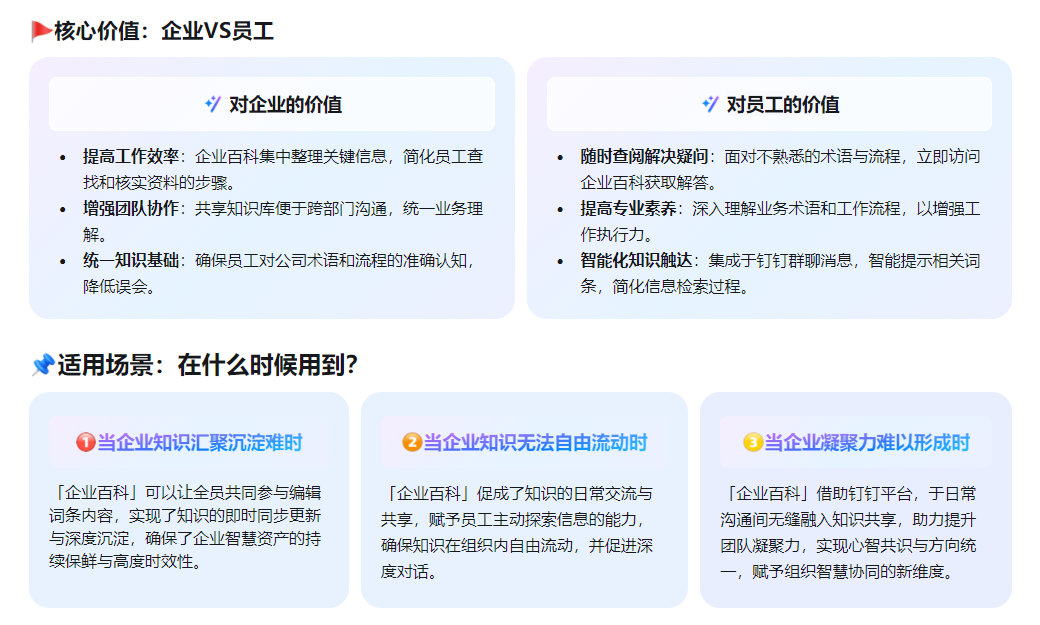Click the orange number 2 badge icon
The image size is (1040, 625).
tap(412, 442)
